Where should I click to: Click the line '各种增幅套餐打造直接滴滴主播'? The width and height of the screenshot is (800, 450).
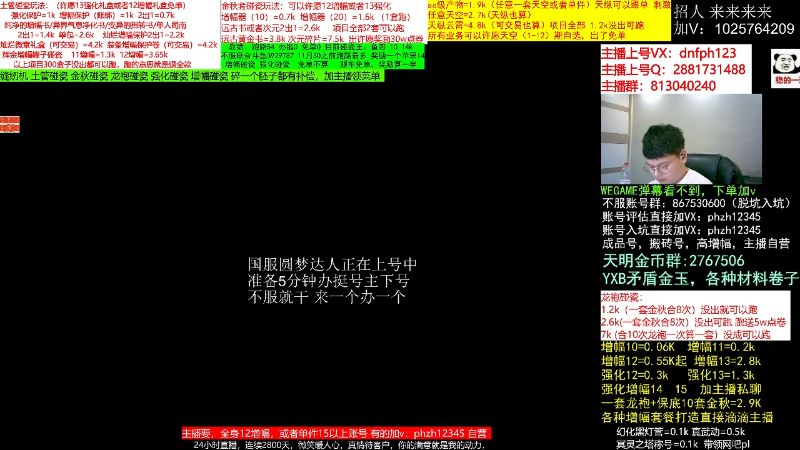coord(687,417)
